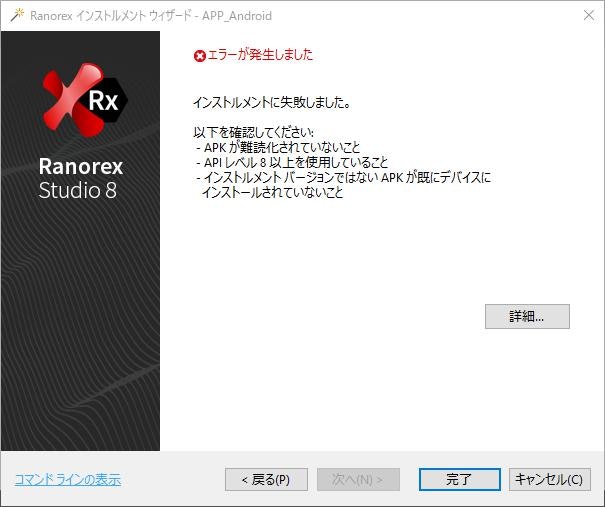Click the Ranorex Rx logo
Viewport: 605px width, 507px height.
85,100
